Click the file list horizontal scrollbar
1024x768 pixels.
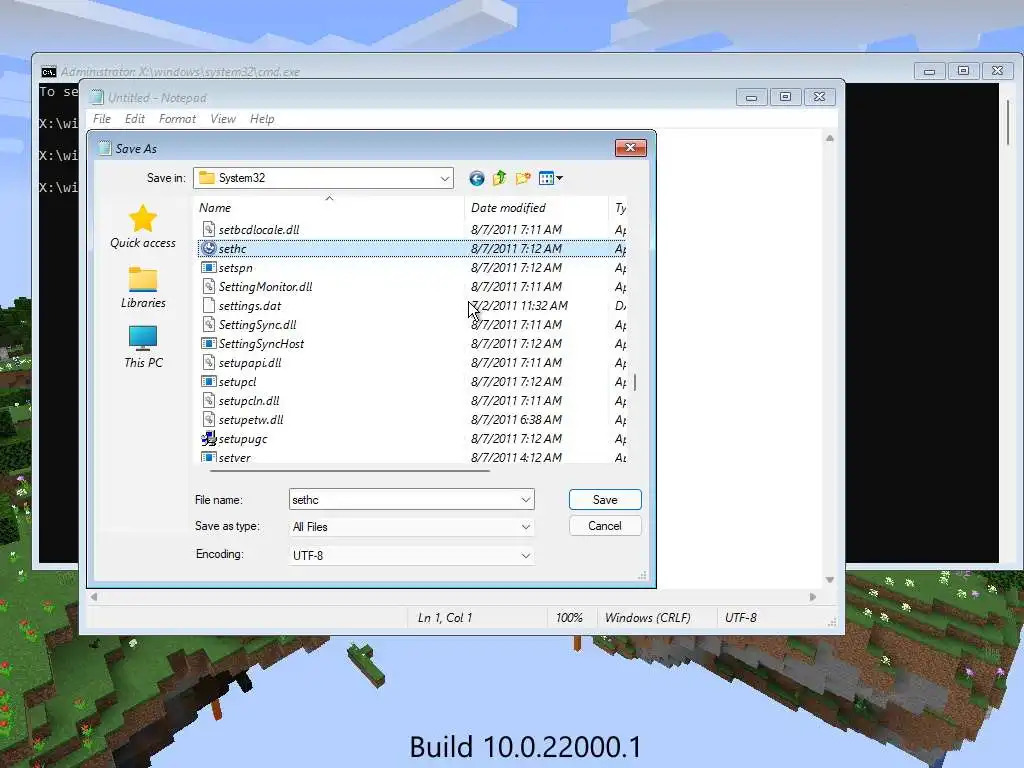tap(349, 470)
